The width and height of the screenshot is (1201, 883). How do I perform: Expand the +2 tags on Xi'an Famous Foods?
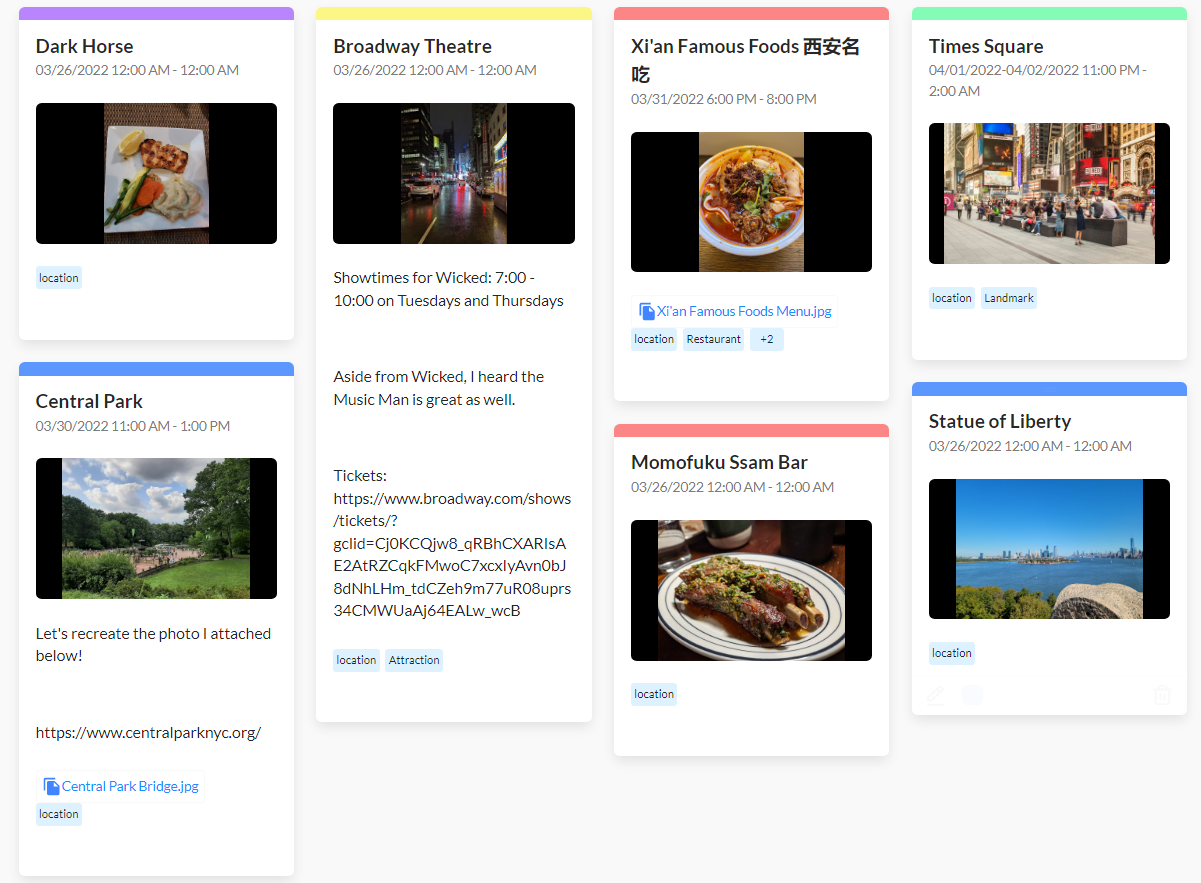coord(766,340)
